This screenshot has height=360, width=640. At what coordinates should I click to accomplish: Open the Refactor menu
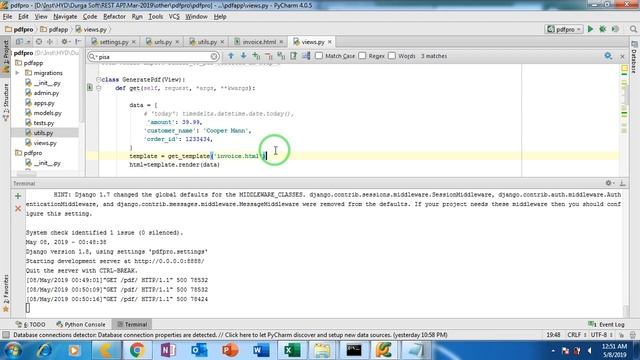(114, 17)
